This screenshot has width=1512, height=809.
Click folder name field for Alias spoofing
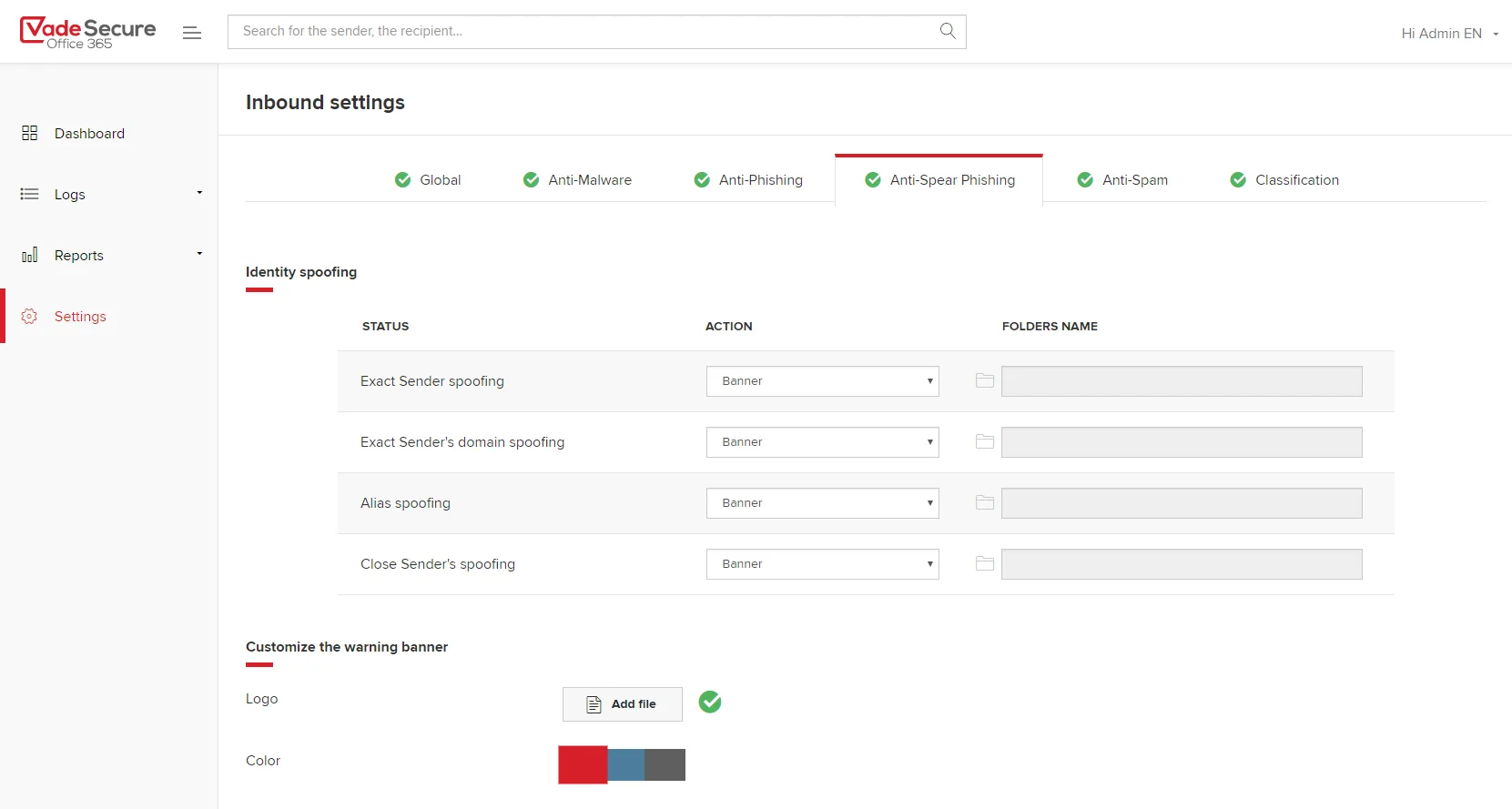[x=1182, y=503]
